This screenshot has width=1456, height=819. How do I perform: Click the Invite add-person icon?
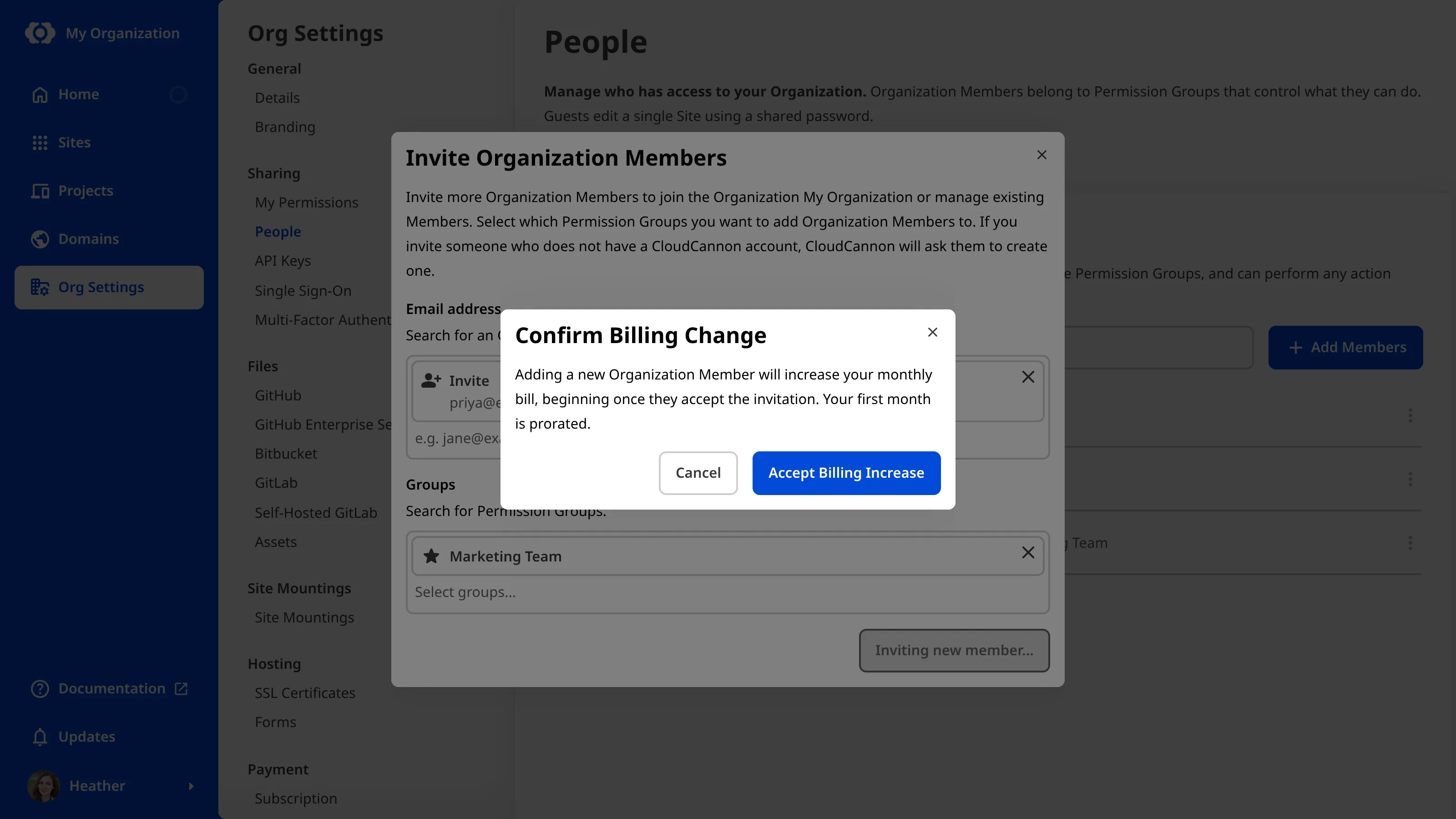[431, 380]
